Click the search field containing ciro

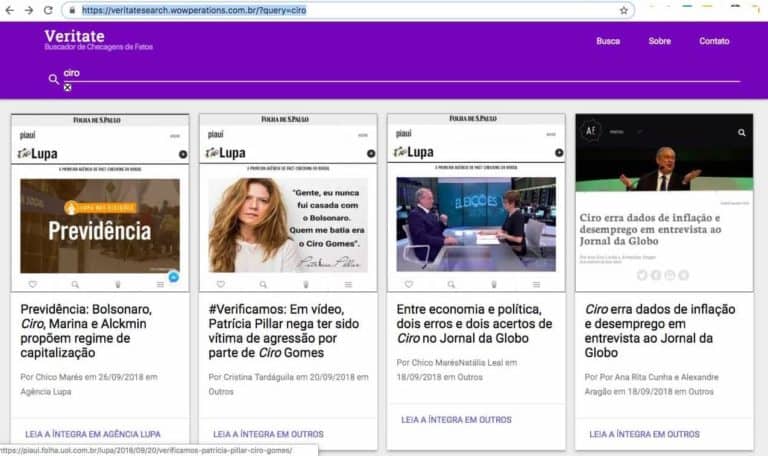pos(402,73)
